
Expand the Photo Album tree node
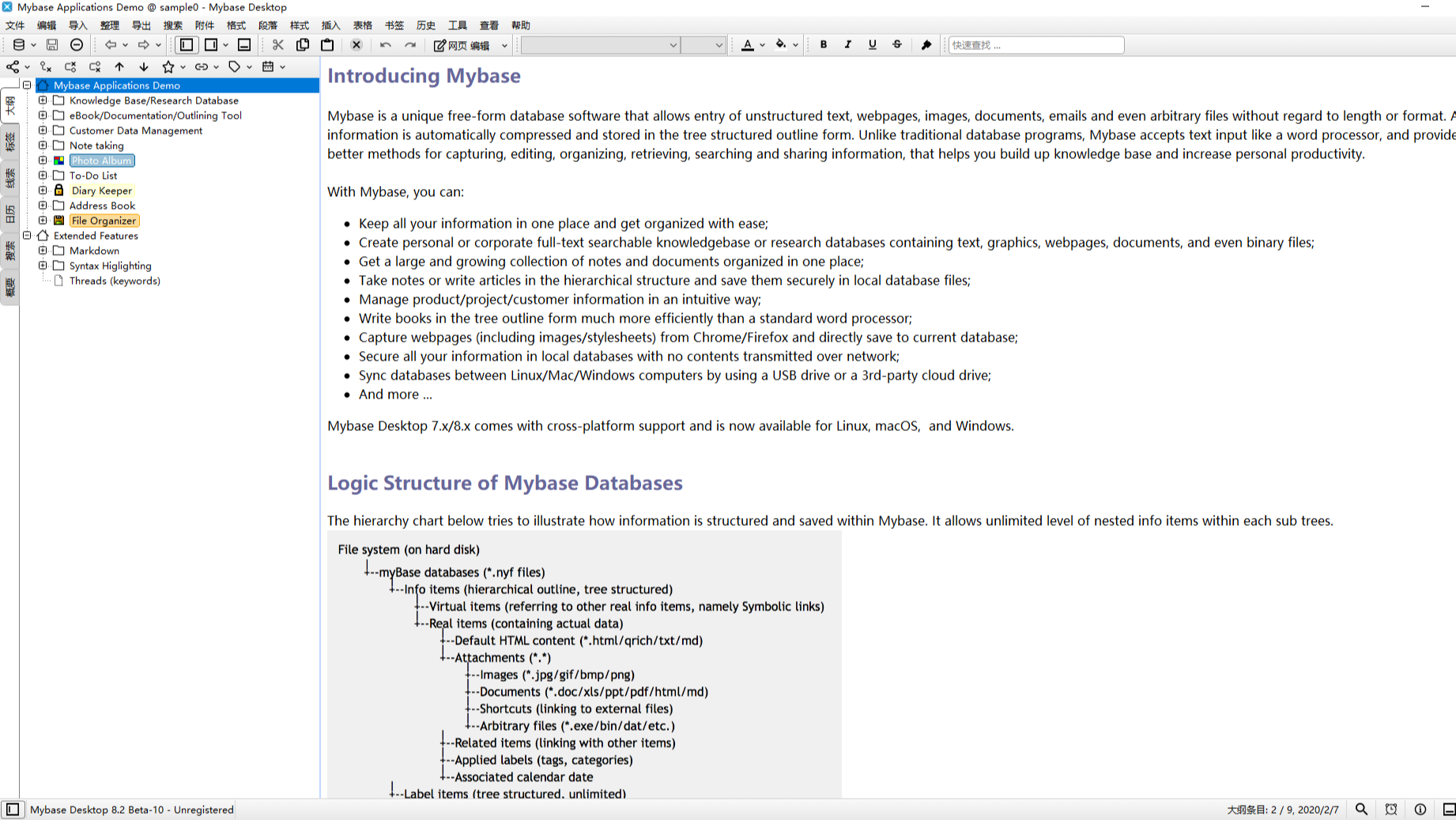tap(43, 161)
